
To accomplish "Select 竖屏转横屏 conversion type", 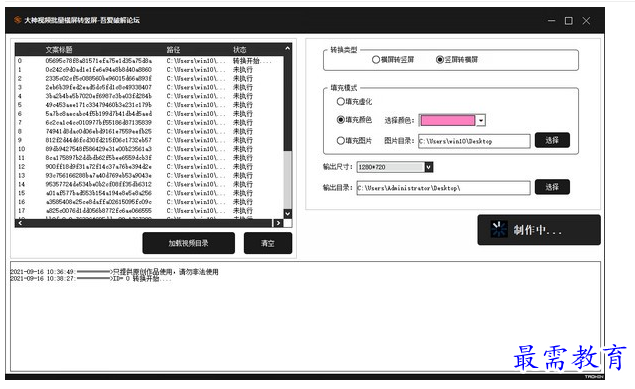I will (x=457, y=60).
